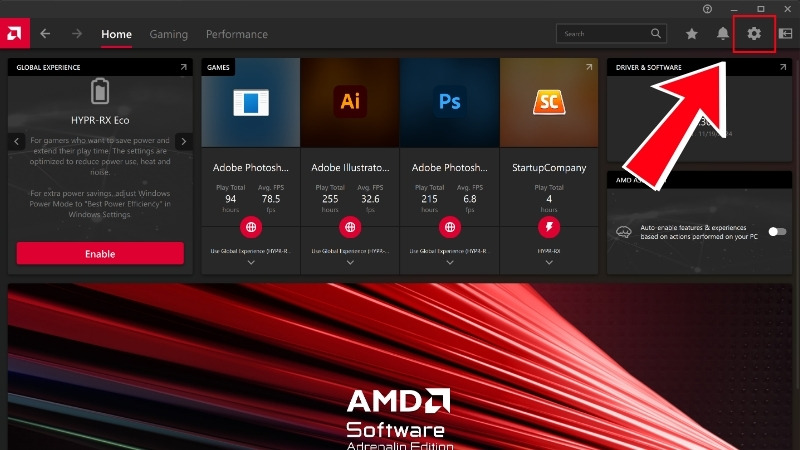This screenshot has height=450, width=800.
Task: Open Settings via the gear icon
Action: [754, 34]
